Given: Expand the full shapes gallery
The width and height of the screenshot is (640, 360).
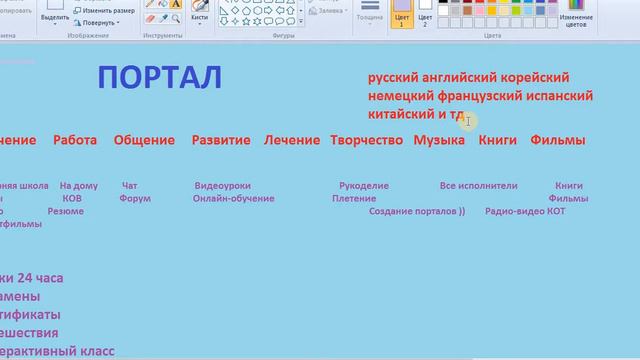Looking at the screenshot, I should pyautogui.click(x=301, y=21).
